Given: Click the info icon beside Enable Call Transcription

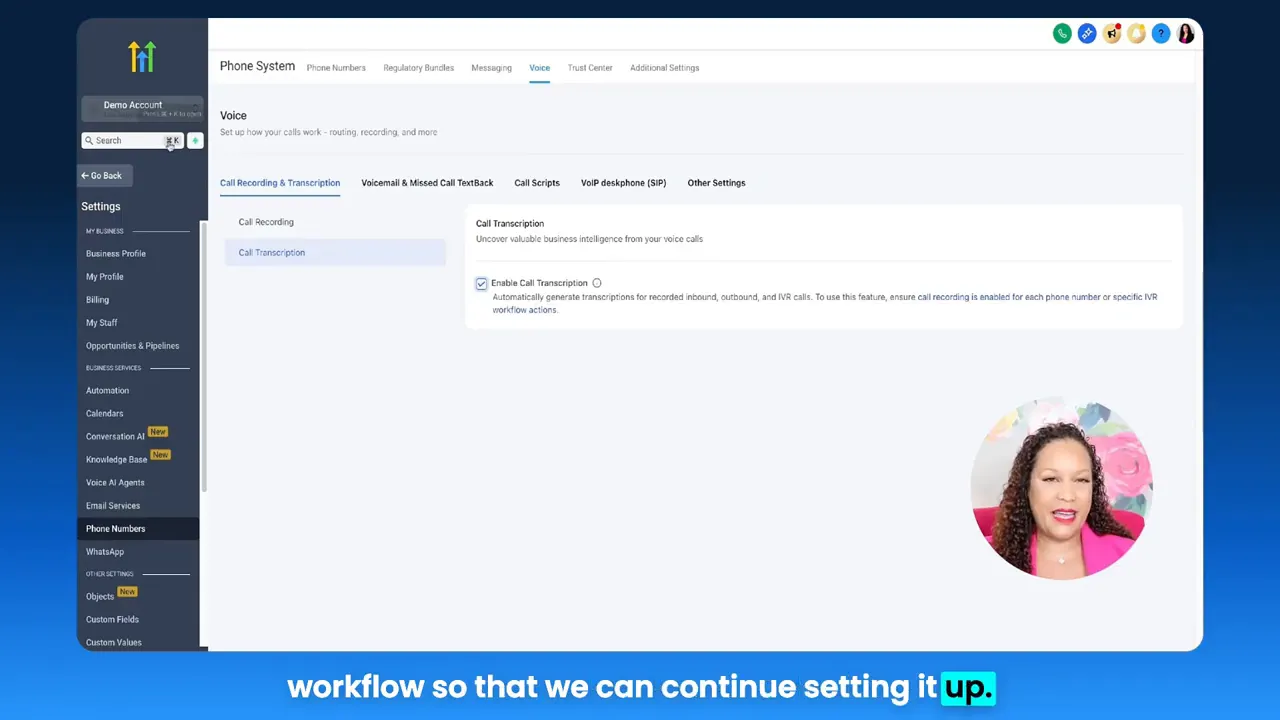Looking at the screenshot, I should click(597, 283).
